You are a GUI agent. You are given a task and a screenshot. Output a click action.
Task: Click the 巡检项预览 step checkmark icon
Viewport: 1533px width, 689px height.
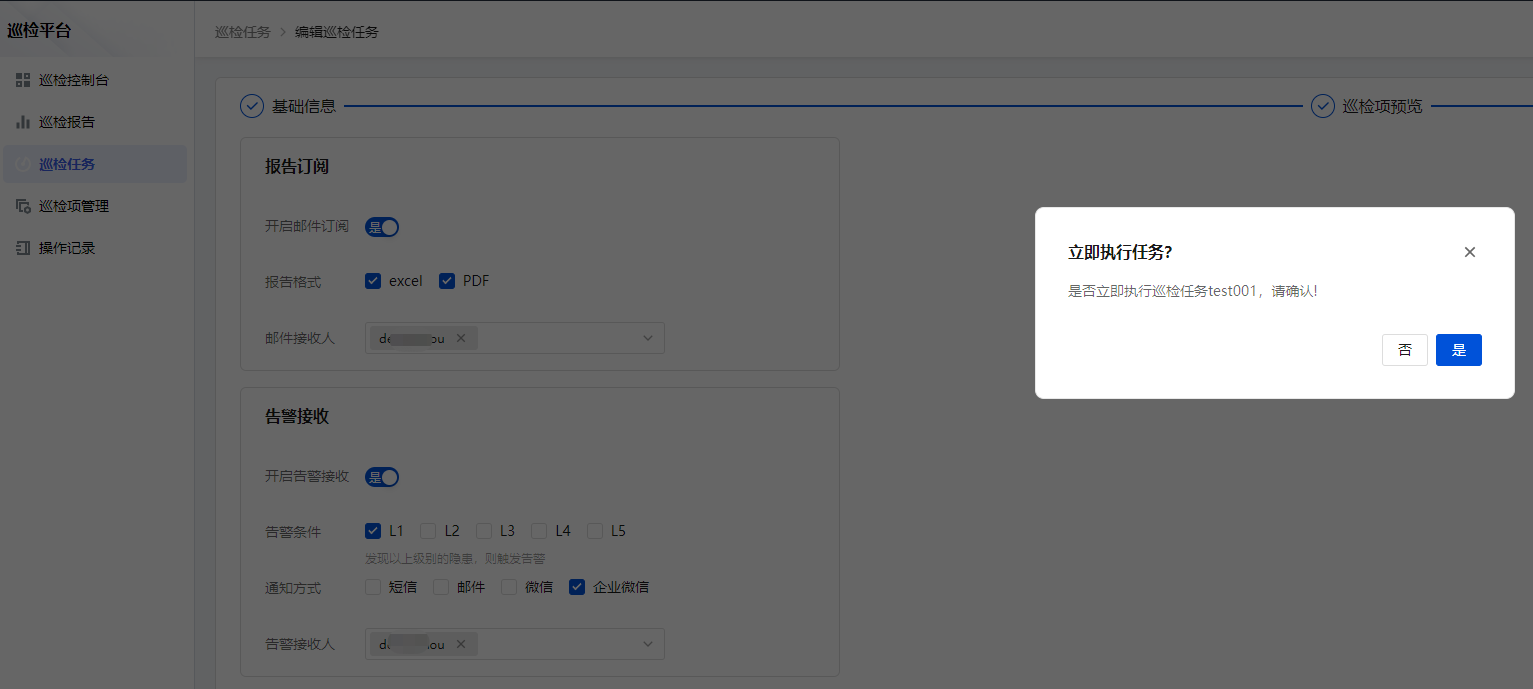[1322, 106]
